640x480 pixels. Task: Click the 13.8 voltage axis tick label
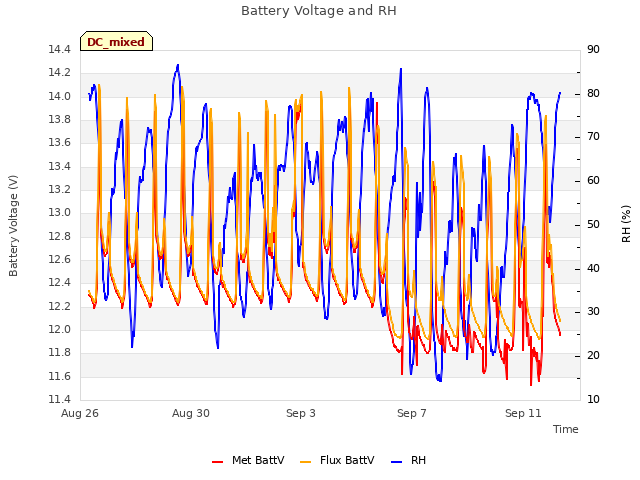59,120
